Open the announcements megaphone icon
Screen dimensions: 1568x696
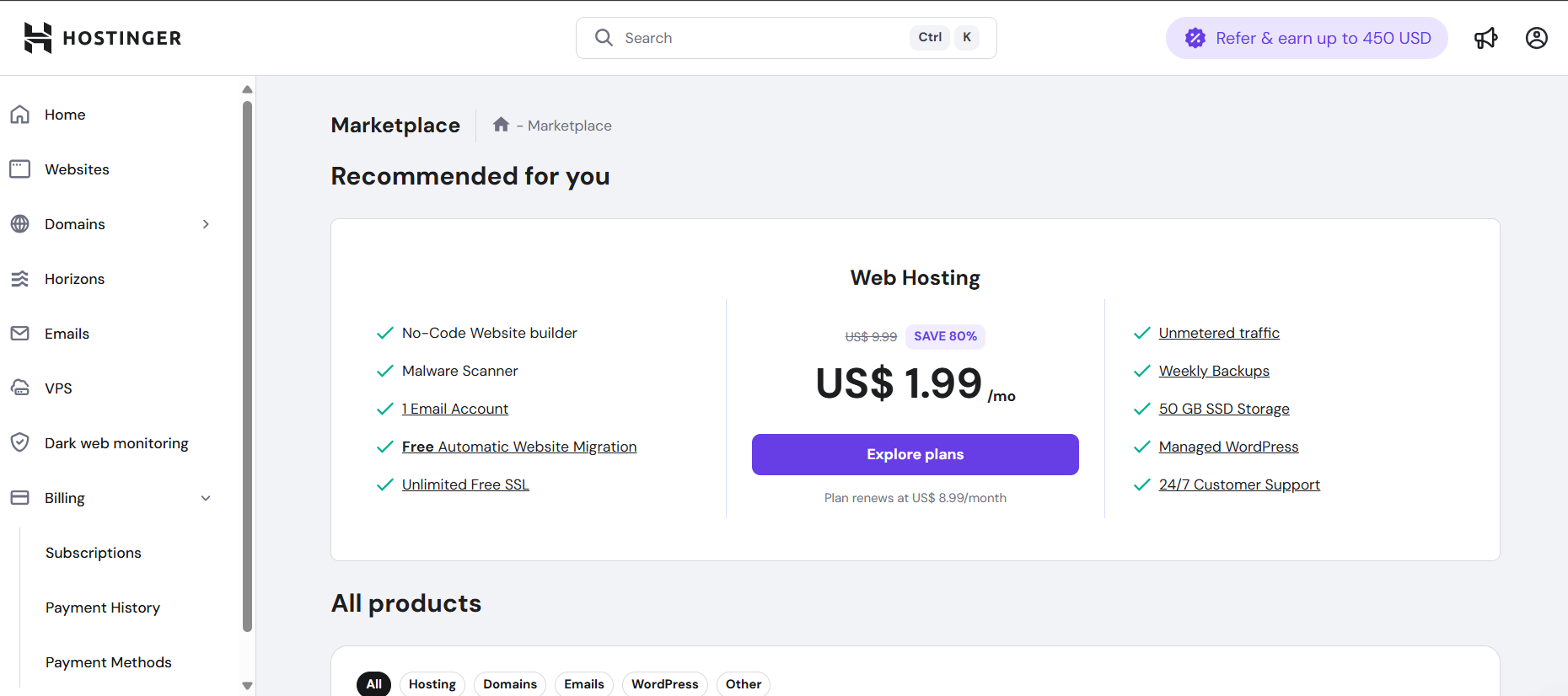pos(1486,38)
